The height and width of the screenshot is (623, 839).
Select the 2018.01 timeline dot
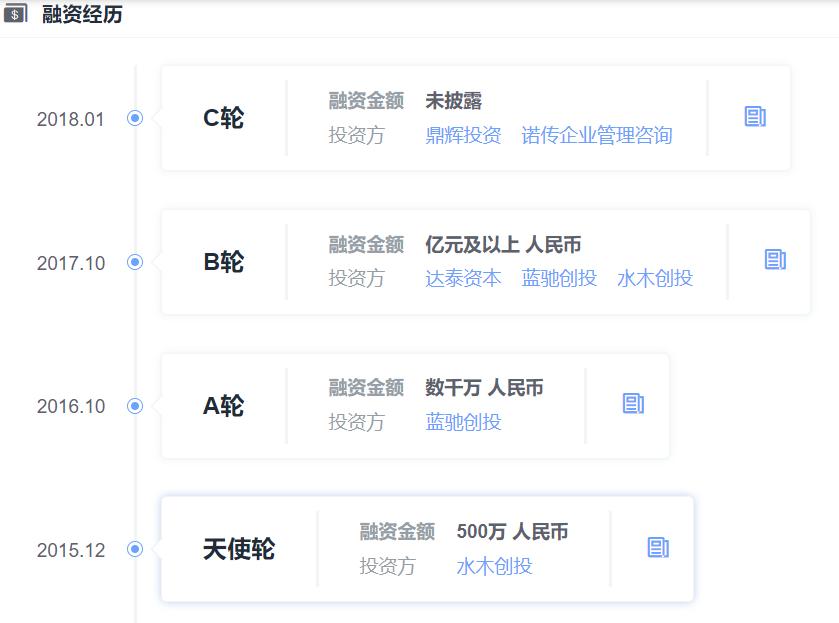point(135,118)
